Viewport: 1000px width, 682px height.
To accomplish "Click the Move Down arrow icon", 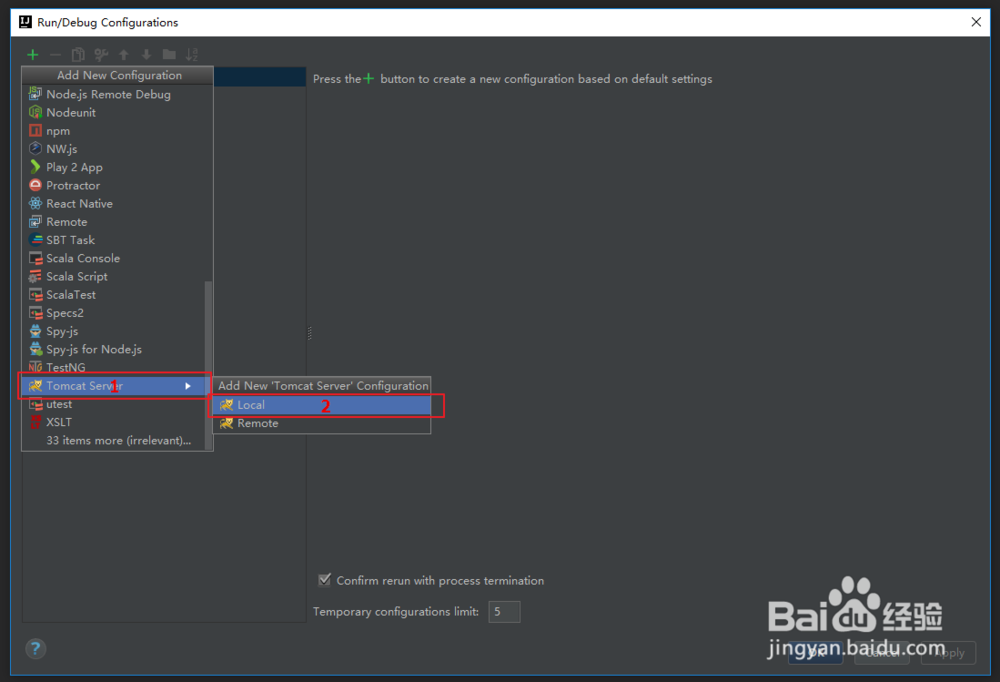I will [146, 55].
